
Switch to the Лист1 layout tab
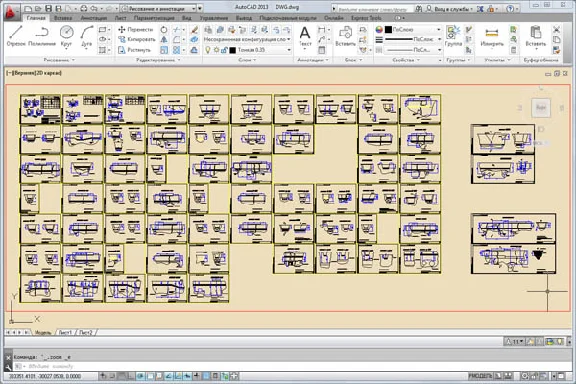(x=65, y=333)
